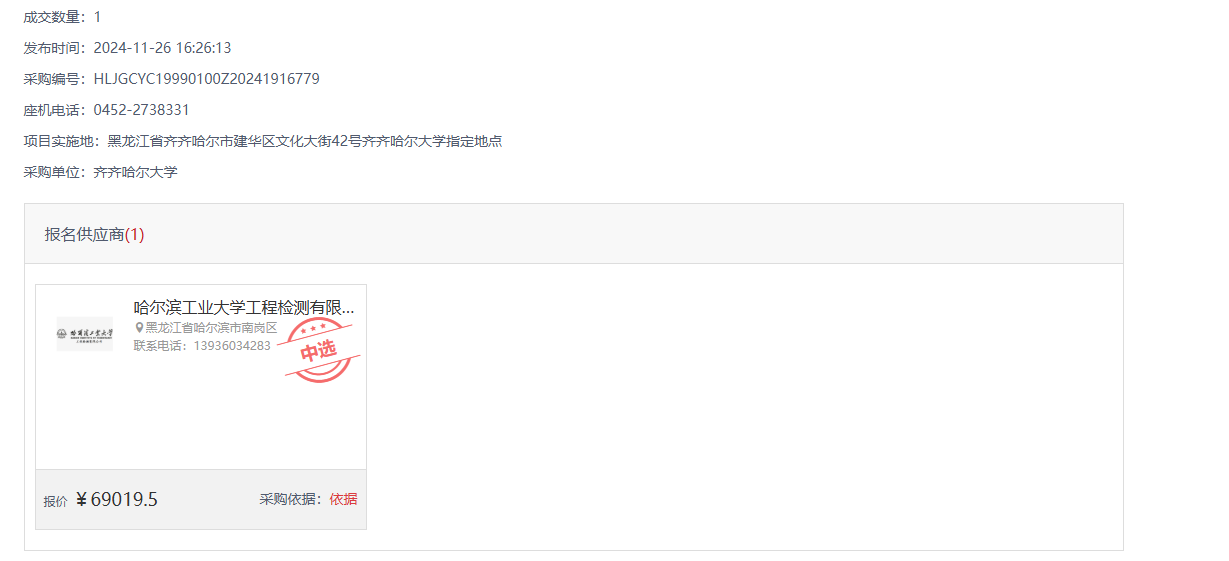Select the contact phone 13936034283
Screen dimensions: 1229x561
[232, 345]
